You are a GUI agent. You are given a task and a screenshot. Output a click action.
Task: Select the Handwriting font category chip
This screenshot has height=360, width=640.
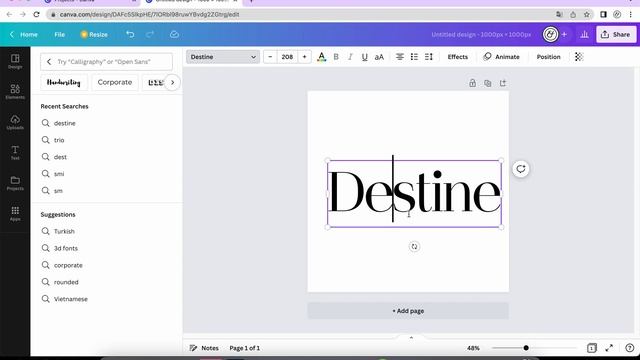click(63, 82)
